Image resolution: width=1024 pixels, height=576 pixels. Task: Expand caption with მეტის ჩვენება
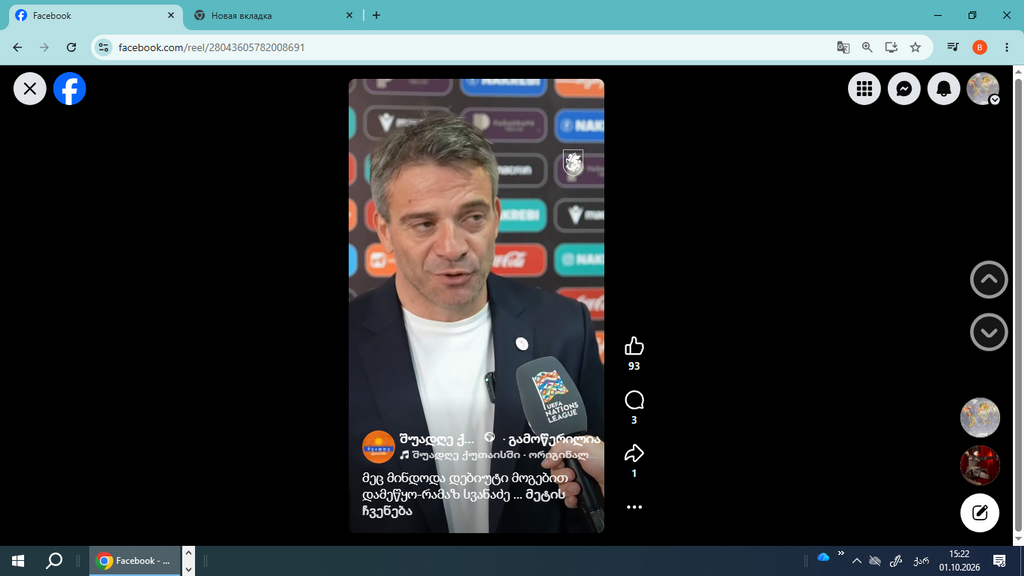(x=464, y=503)
